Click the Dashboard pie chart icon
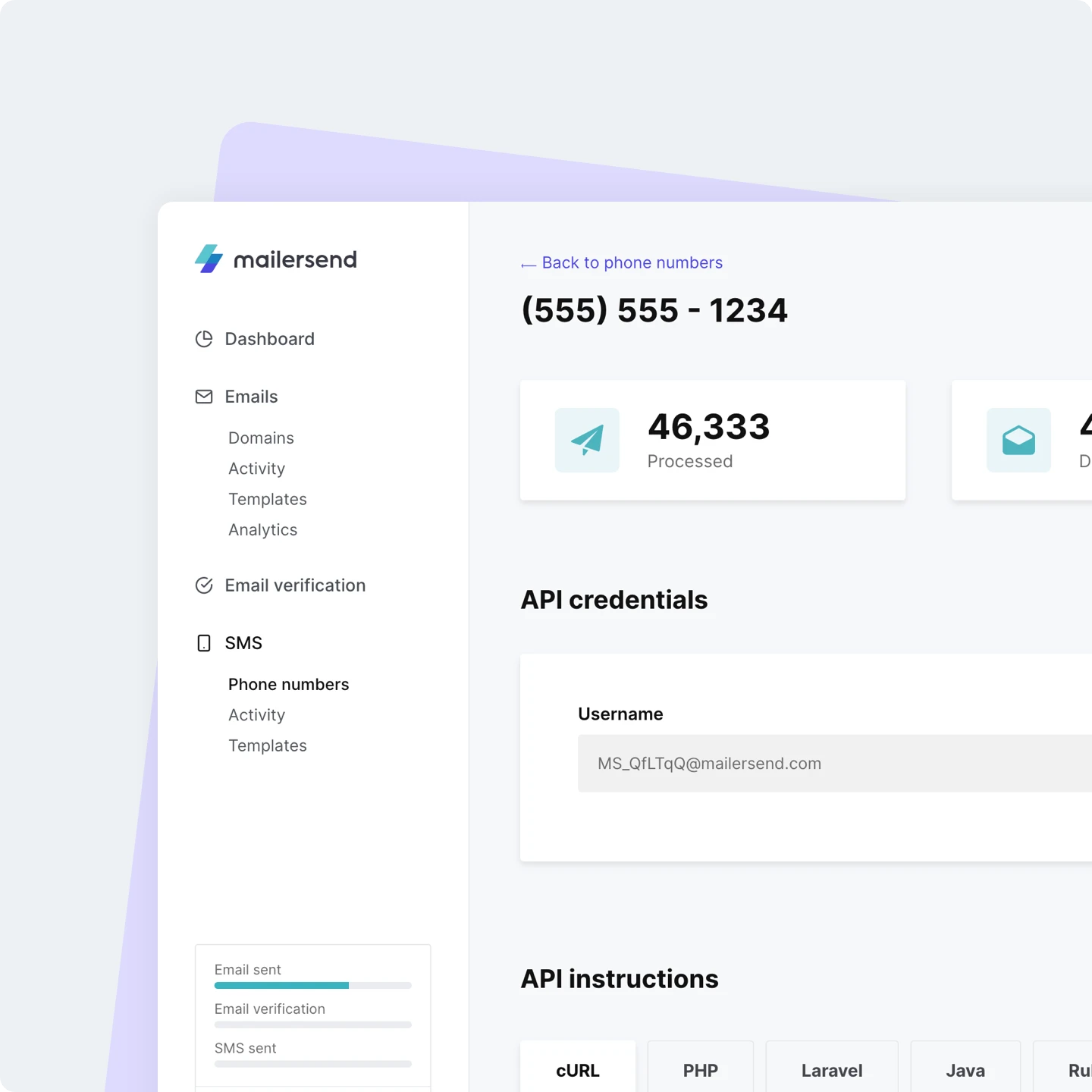This screenshot has width=1092, height=1092. (204, 339)
